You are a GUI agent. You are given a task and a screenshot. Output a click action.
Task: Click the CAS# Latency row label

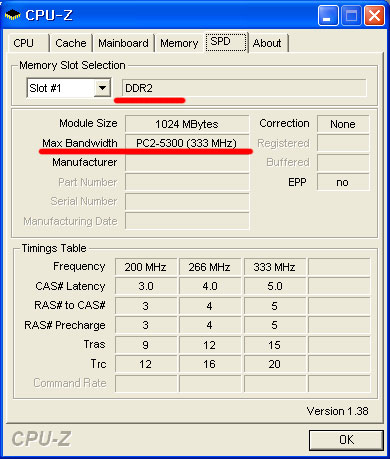pyautogui.click(x=70, y=286)
